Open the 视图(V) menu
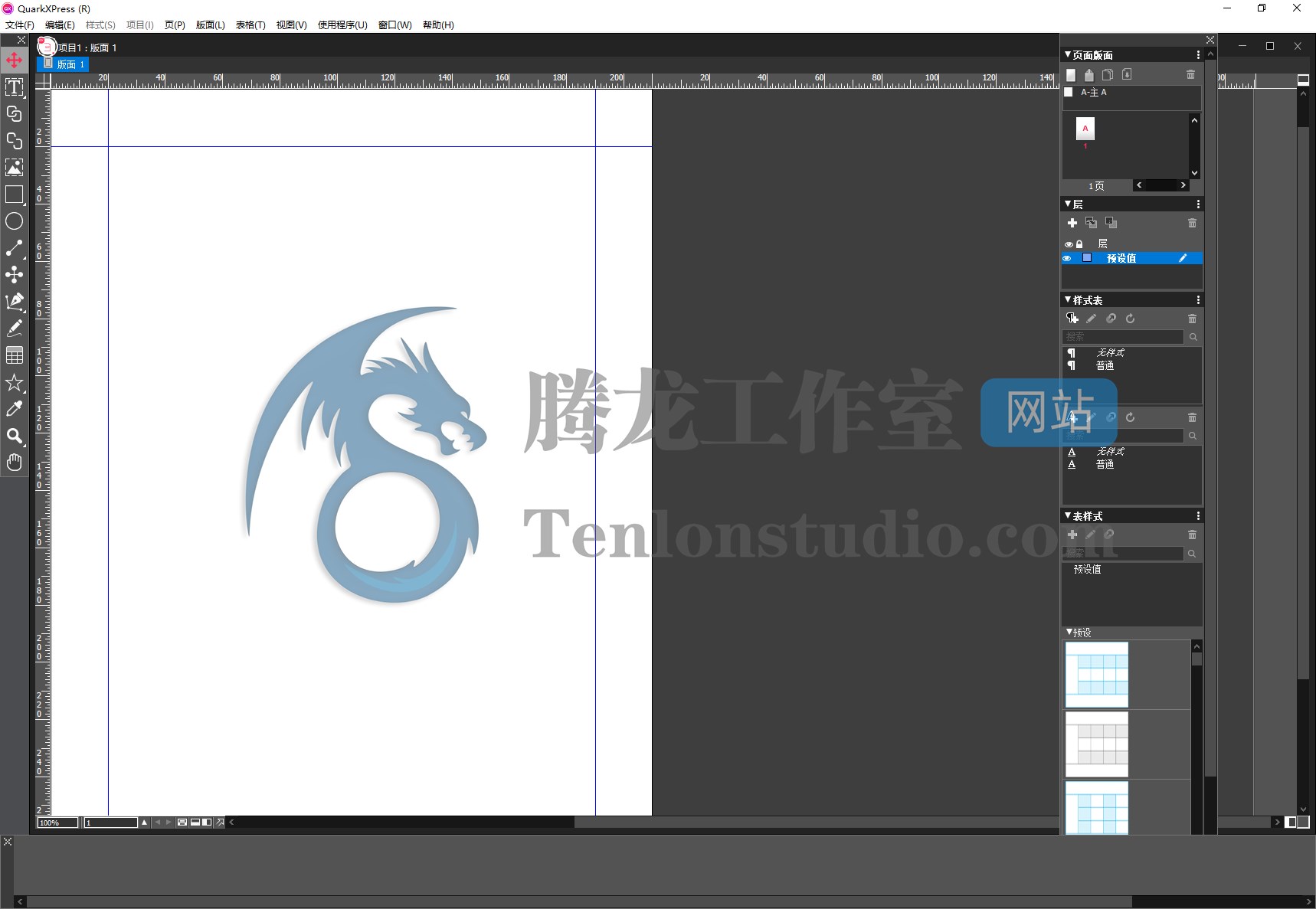The height and width of the screenshot is (909, 1316). [291, 25]
